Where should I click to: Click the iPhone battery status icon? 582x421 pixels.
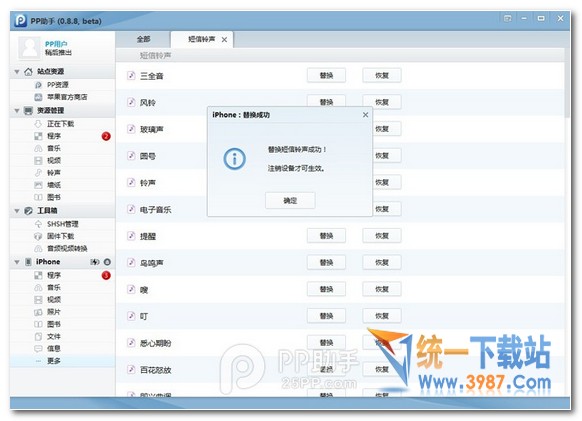(x=95, y=262)
